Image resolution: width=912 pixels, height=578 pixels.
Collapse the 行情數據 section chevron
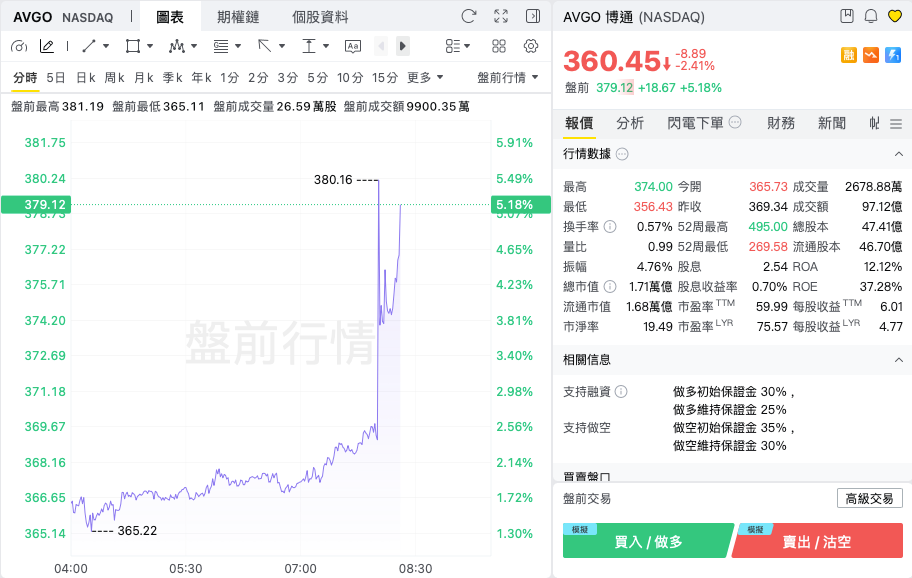pyautogui.click(x=899, y=154)
